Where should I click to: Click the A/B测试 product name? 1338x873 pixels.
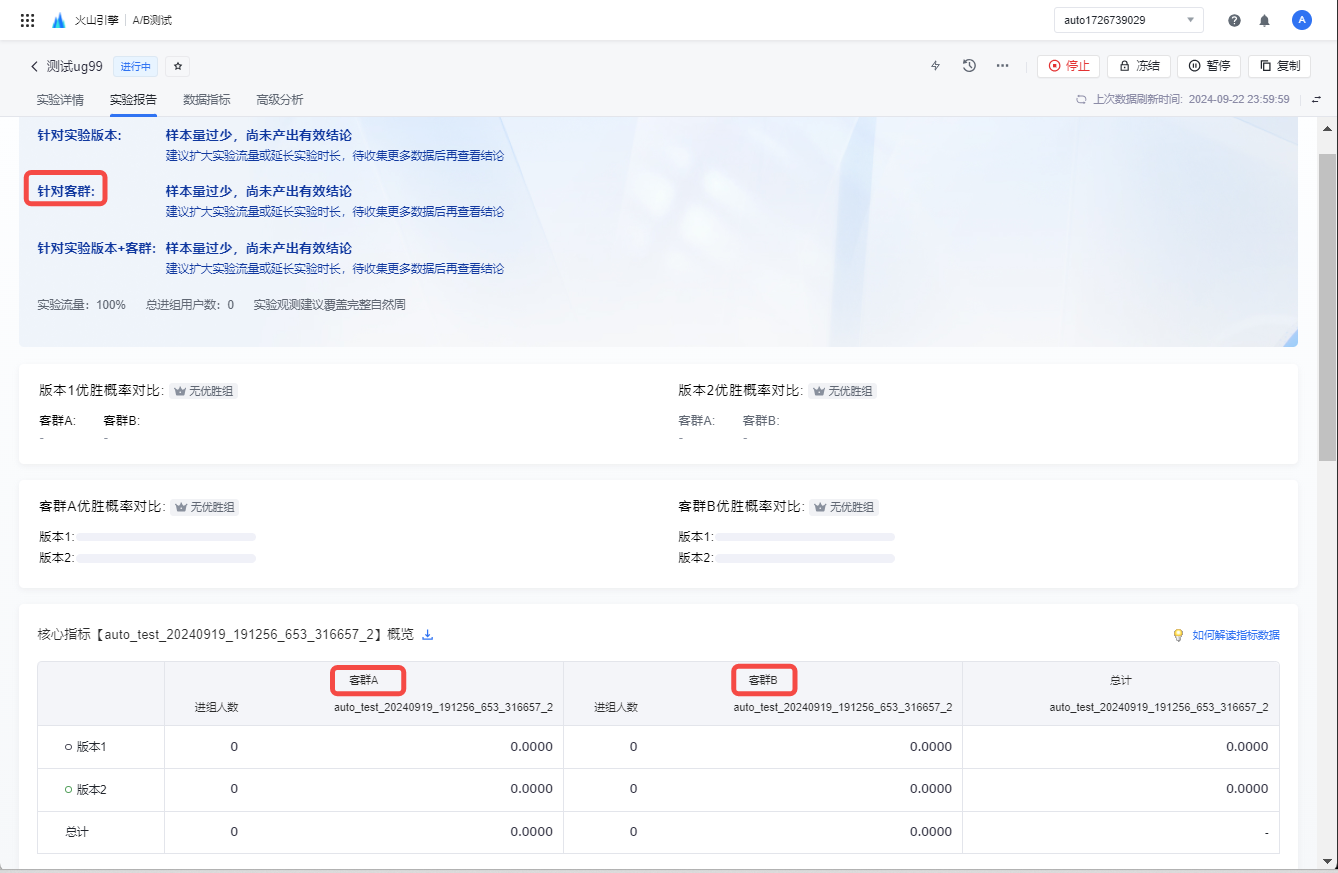click(152, 20)
